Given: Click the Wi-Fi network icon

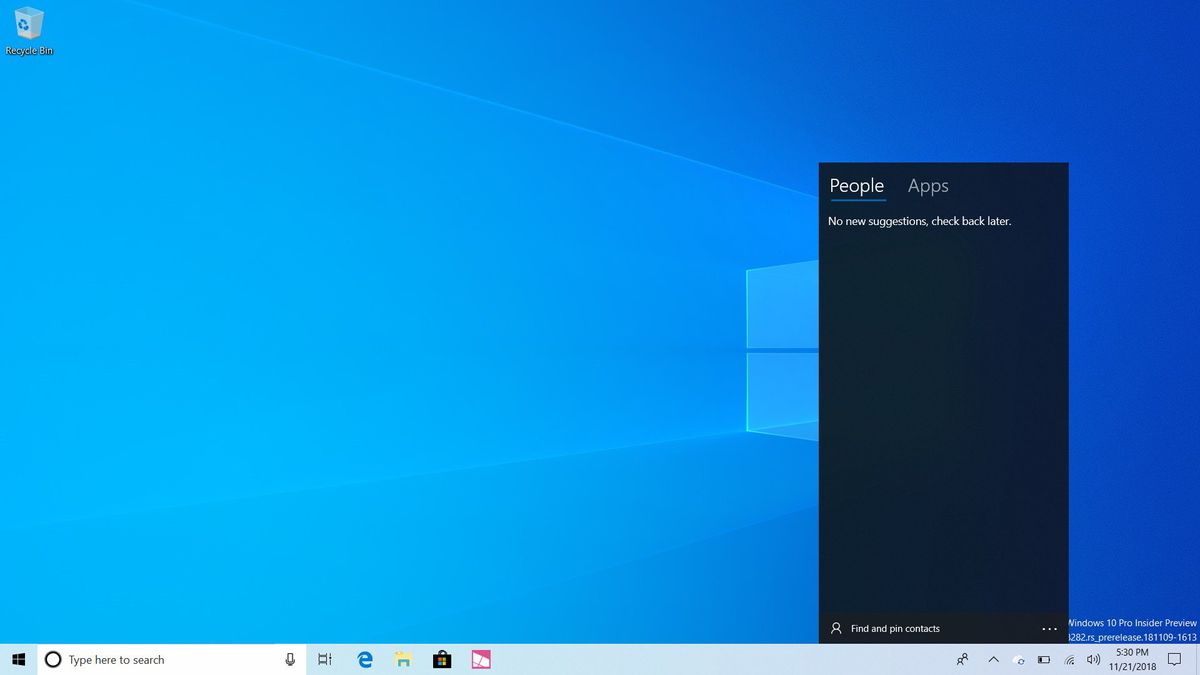Looking at the screenshot, I should [1069, 659].
